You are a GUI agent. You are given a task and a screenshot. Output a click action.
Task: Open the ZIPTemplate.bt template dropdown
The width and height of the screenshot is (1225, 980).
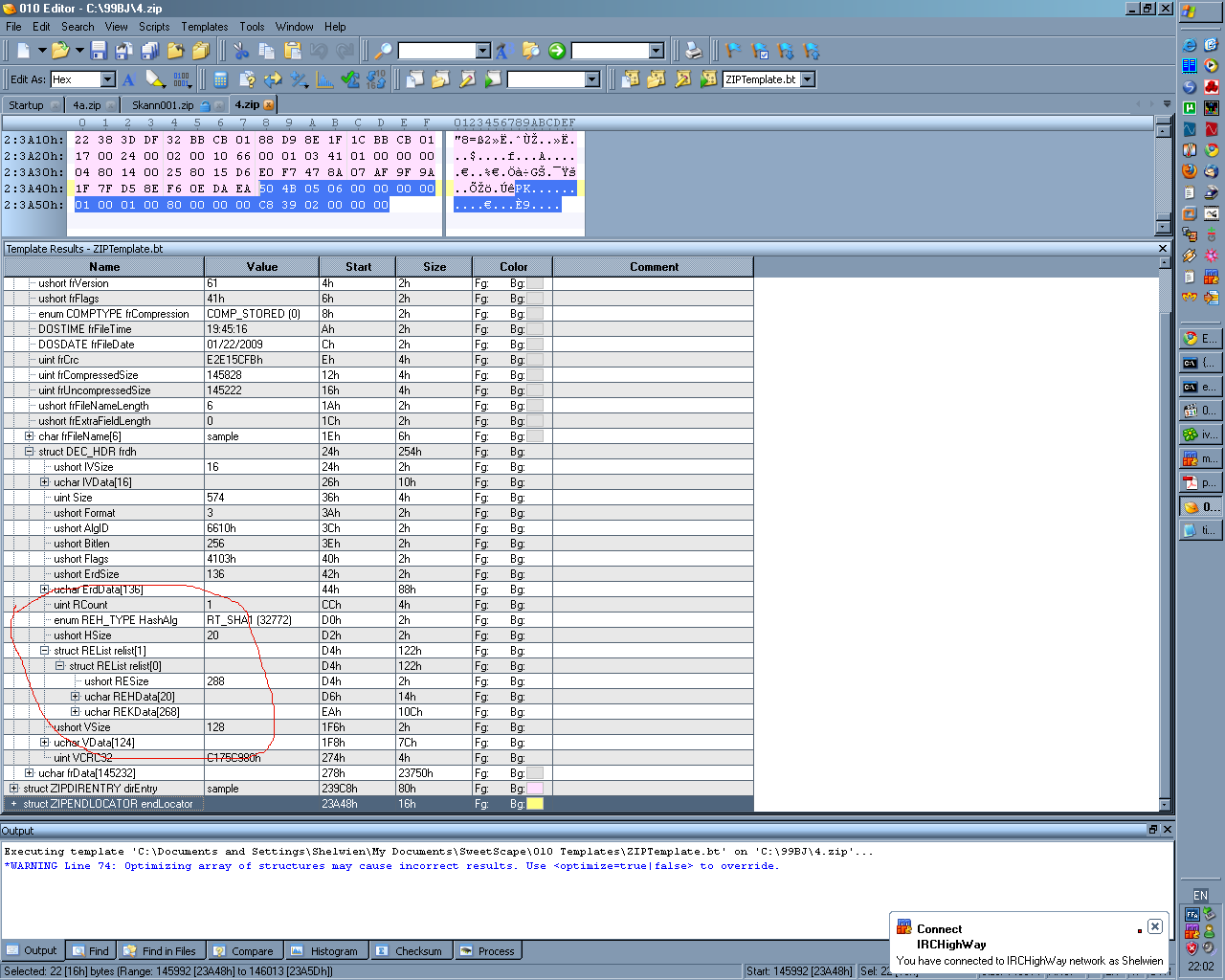pos(808,79)
